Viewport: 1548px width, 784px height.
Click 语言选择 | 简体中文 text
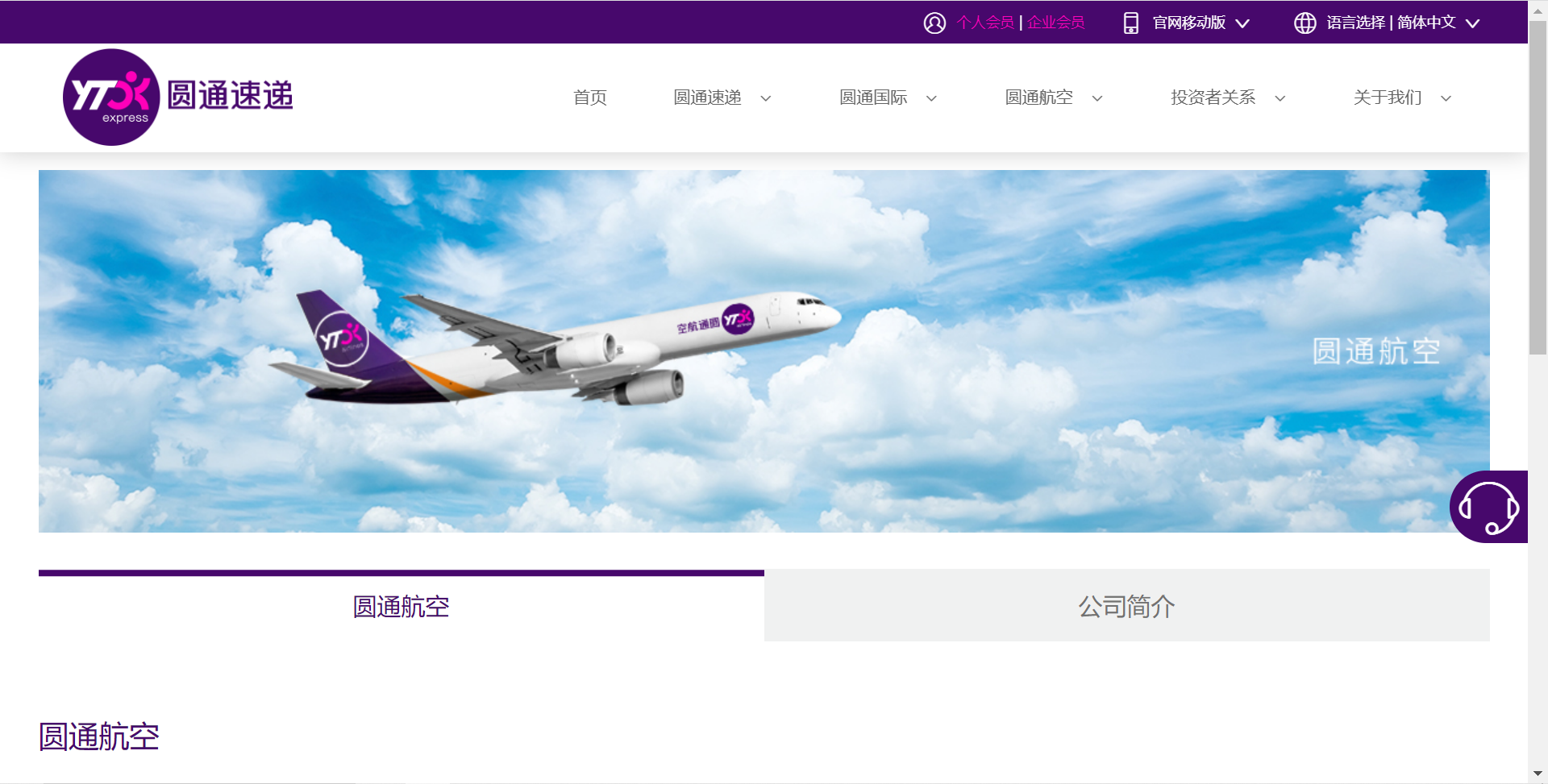pos(1391,23)
